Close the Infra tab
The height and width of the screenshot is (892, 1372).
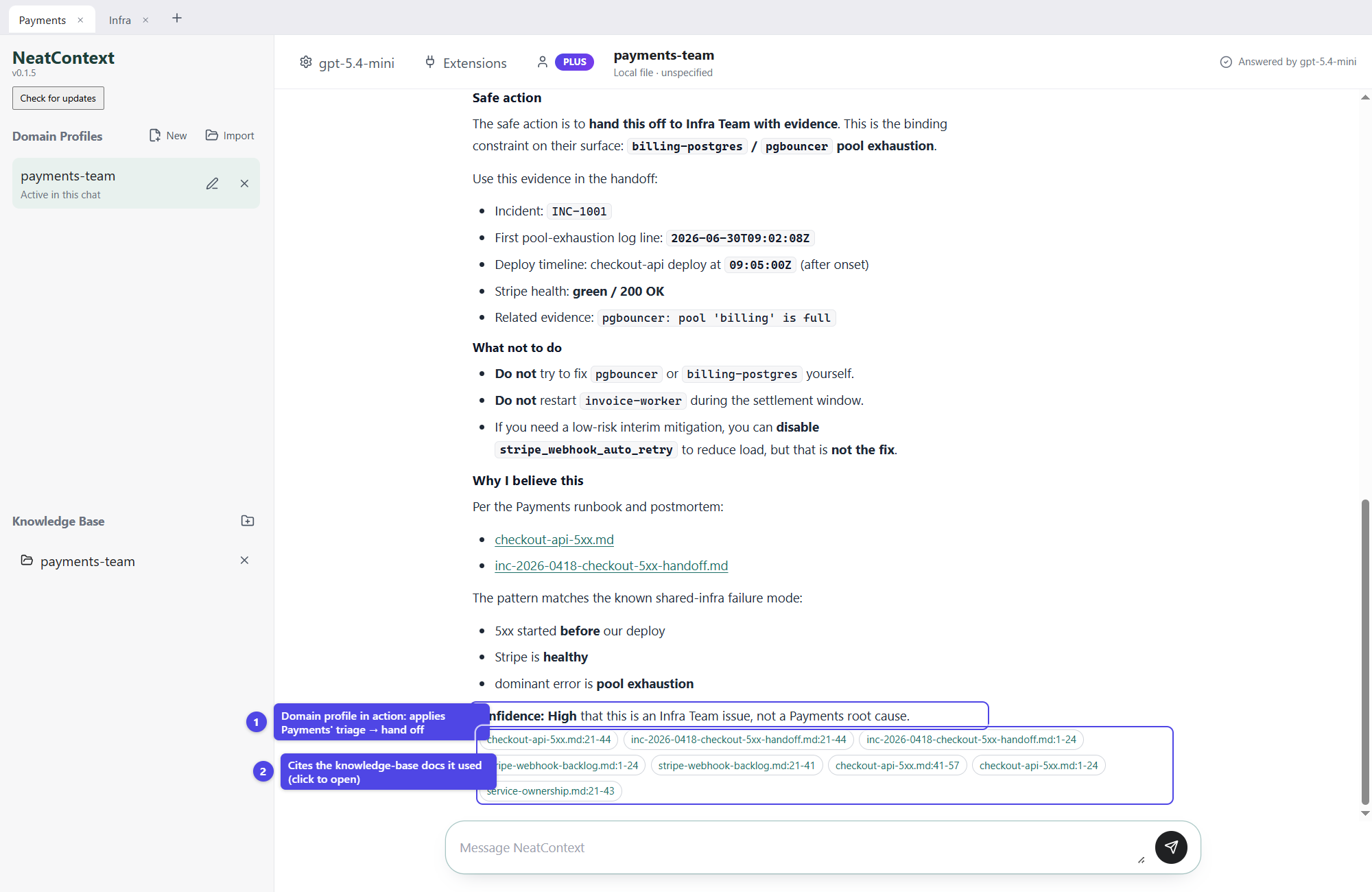[x=145, y=20]
